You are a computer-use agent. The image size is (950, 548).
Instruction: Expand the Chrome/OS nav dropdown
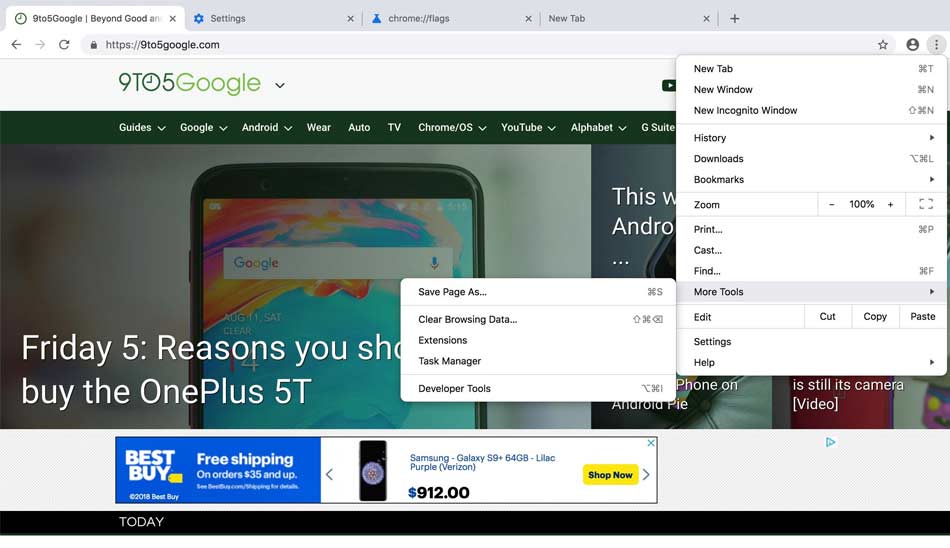coord(482,128)
